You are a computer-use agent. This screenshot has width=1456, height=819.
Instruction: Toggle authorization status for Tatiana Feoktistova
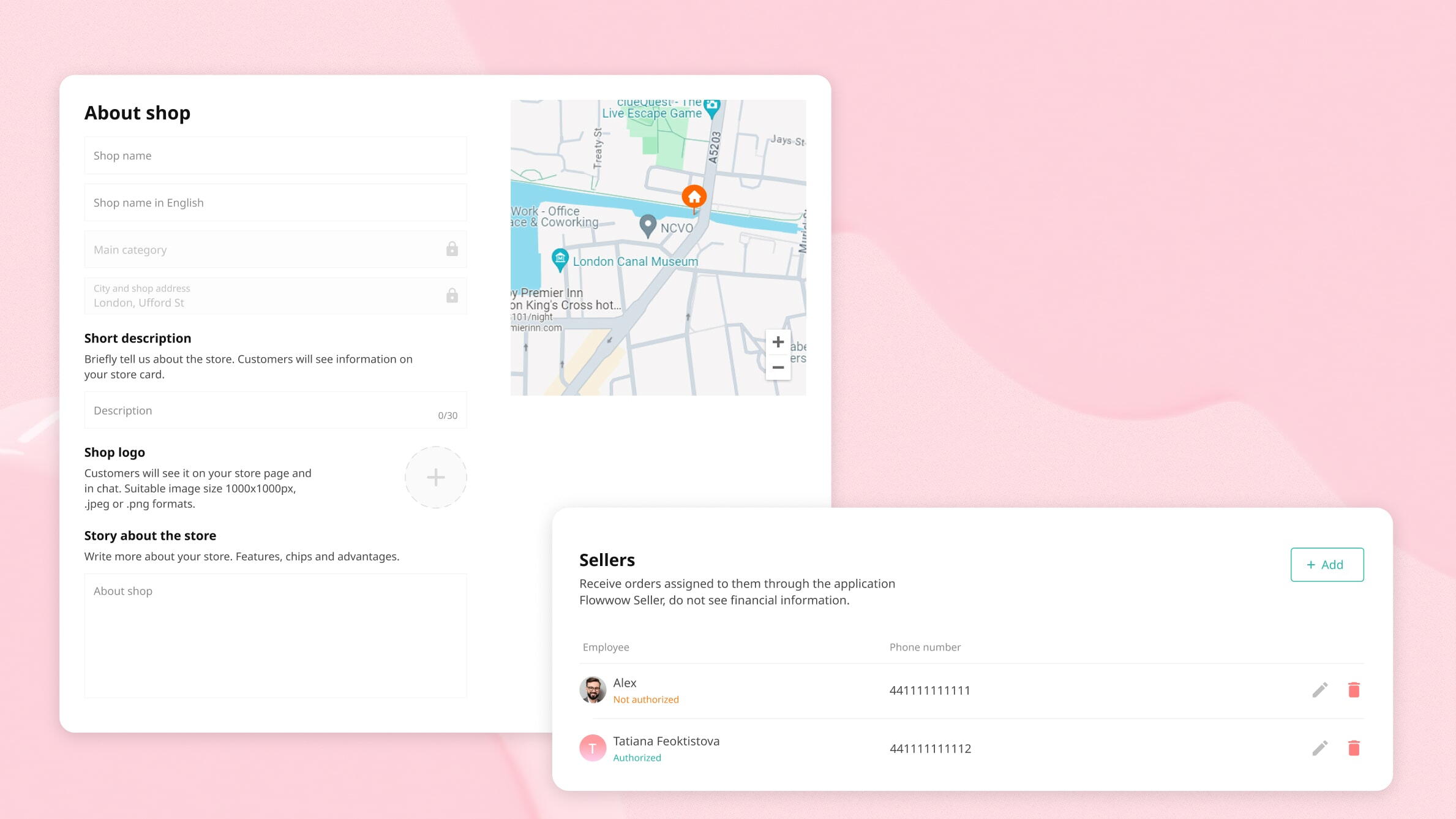637,757
